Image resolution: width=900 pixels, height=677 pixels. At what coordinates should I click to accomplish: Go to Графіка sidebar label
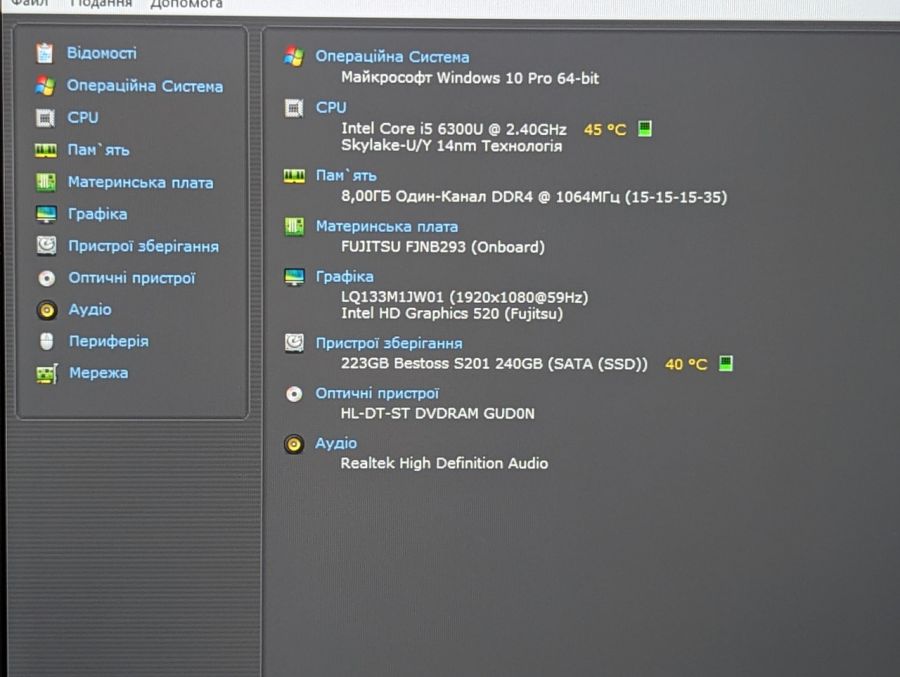tap(98, 214)
